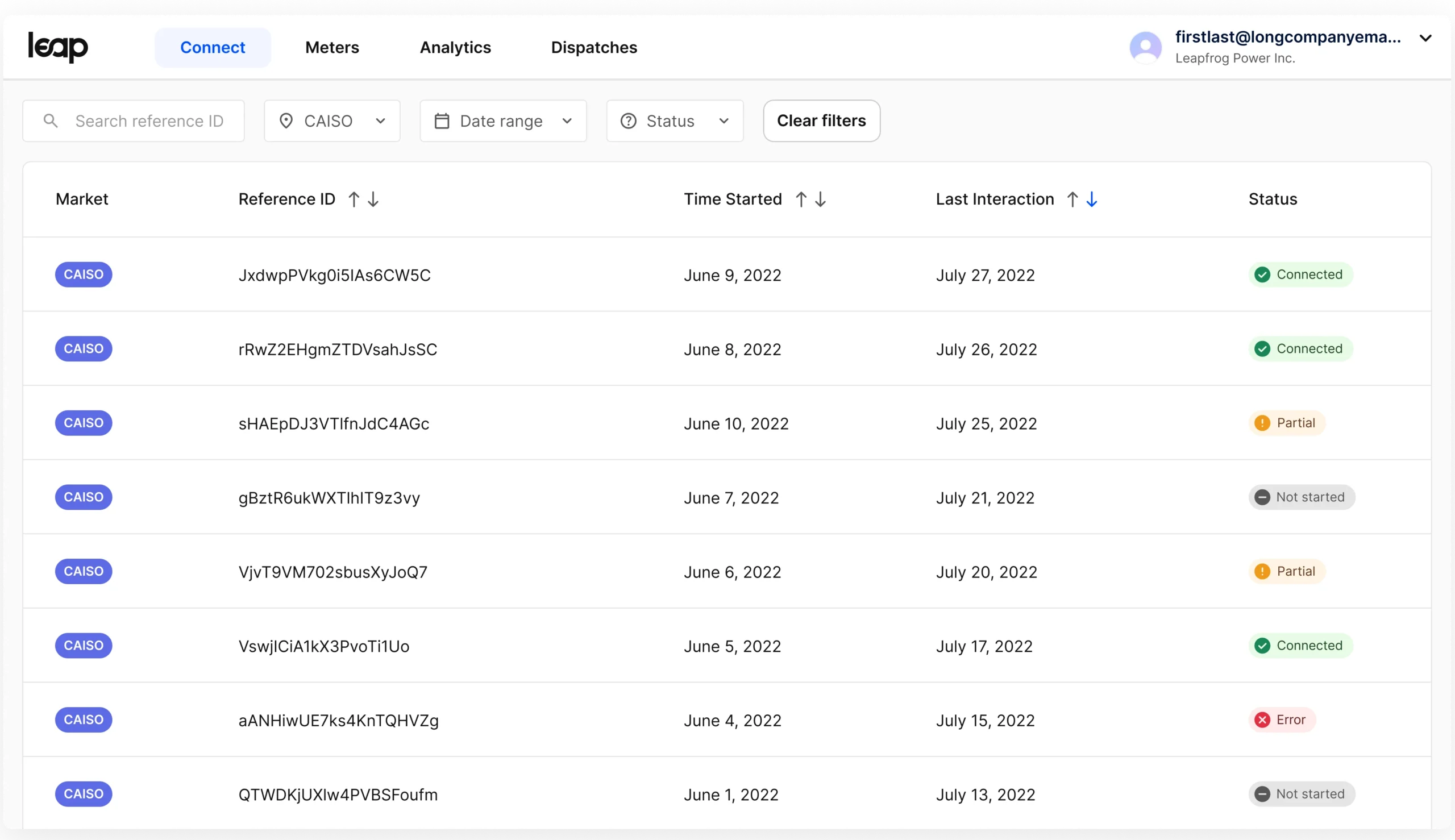Click the Connected status for VswjlCiA1kX3PvoTi1Uo
Viewport: 1455px width, 840px height.
pos(1300,646)
